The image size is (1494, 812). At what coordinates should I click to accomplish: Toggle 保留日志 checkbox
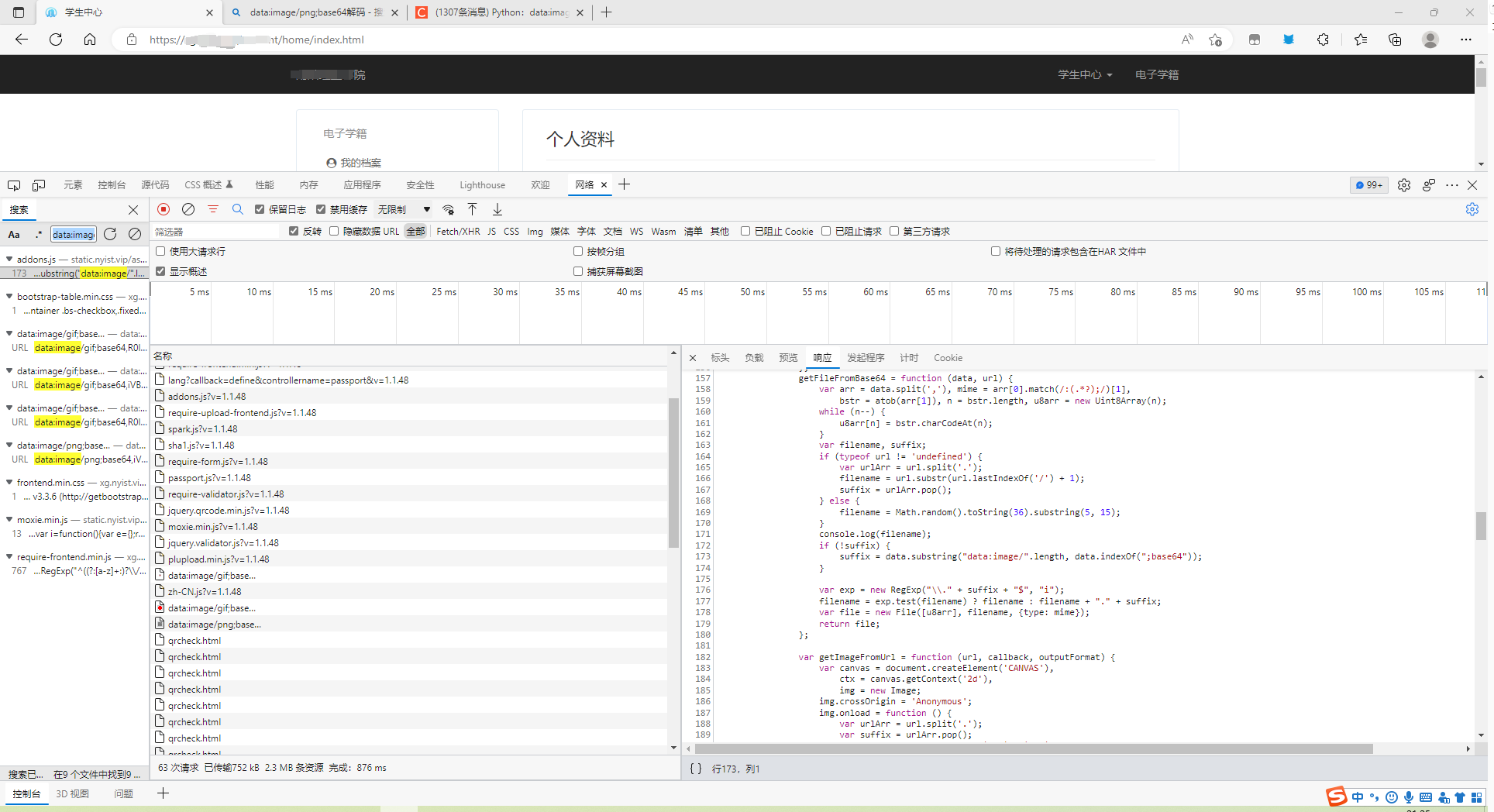coord(260,209)
